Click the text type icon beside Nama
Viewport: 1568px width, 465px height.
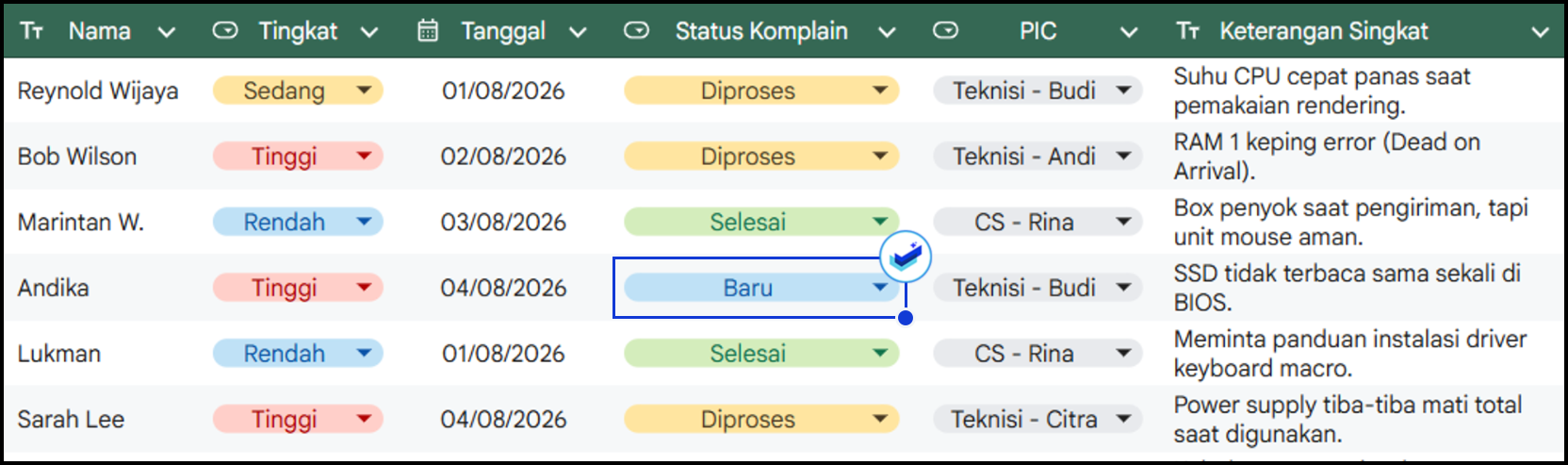tap(32, 31)
